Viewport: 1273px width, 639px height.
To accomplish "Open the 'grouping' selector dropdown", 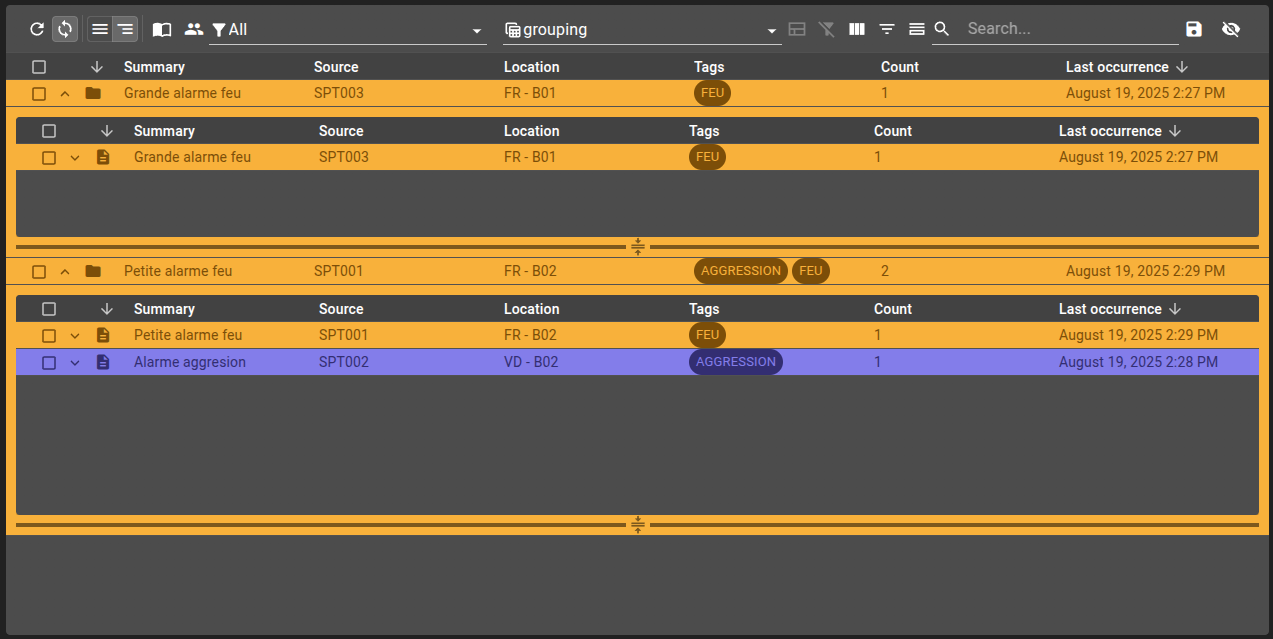I will tap(642, 30).
